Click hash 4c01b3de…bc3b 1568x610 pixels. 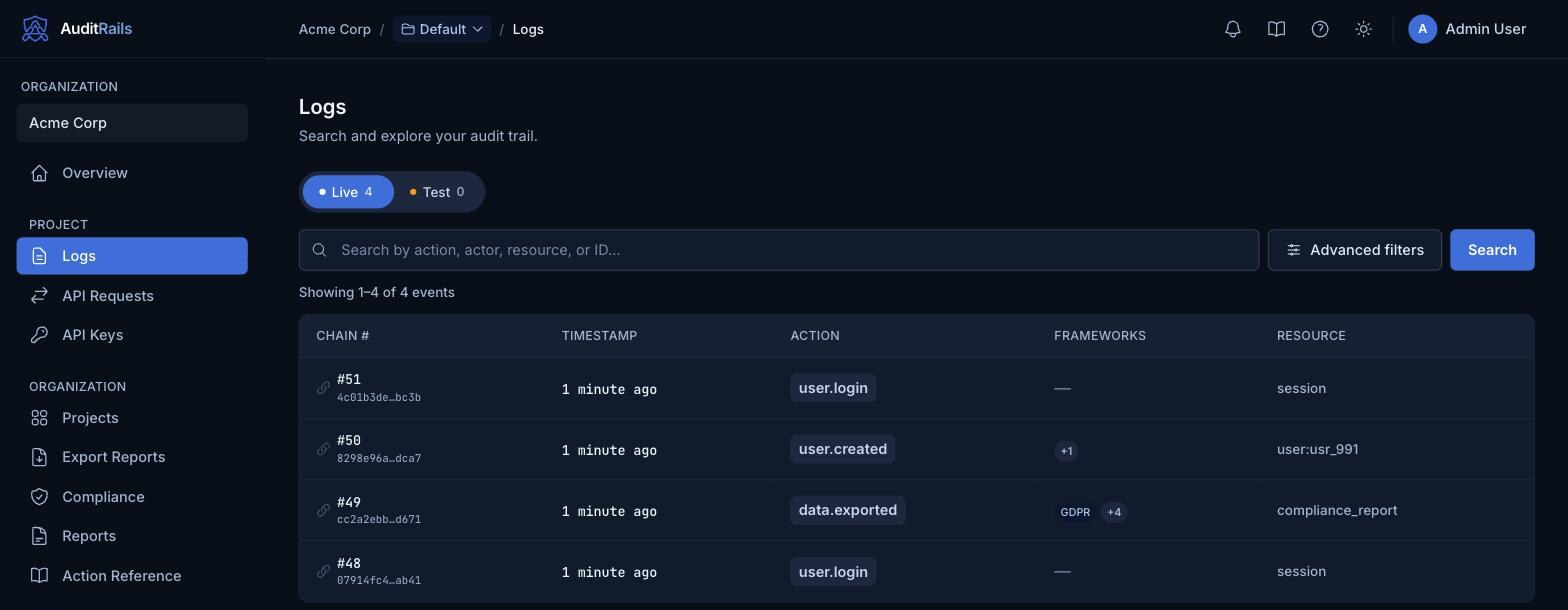(x=379, y=397)
